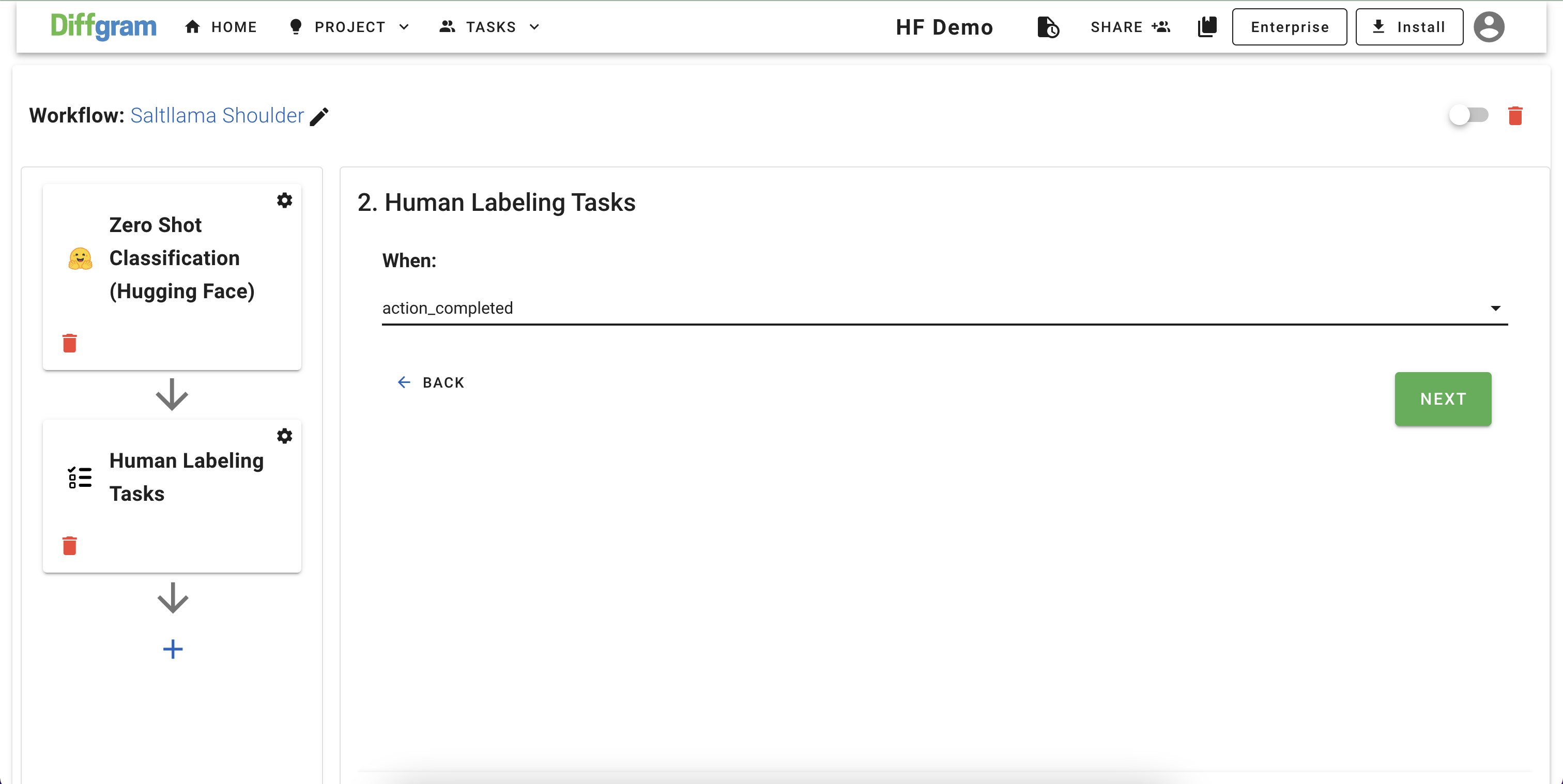
Task: Open settings gear on Human Labeling Tasks card
Action: click(285, 436)
